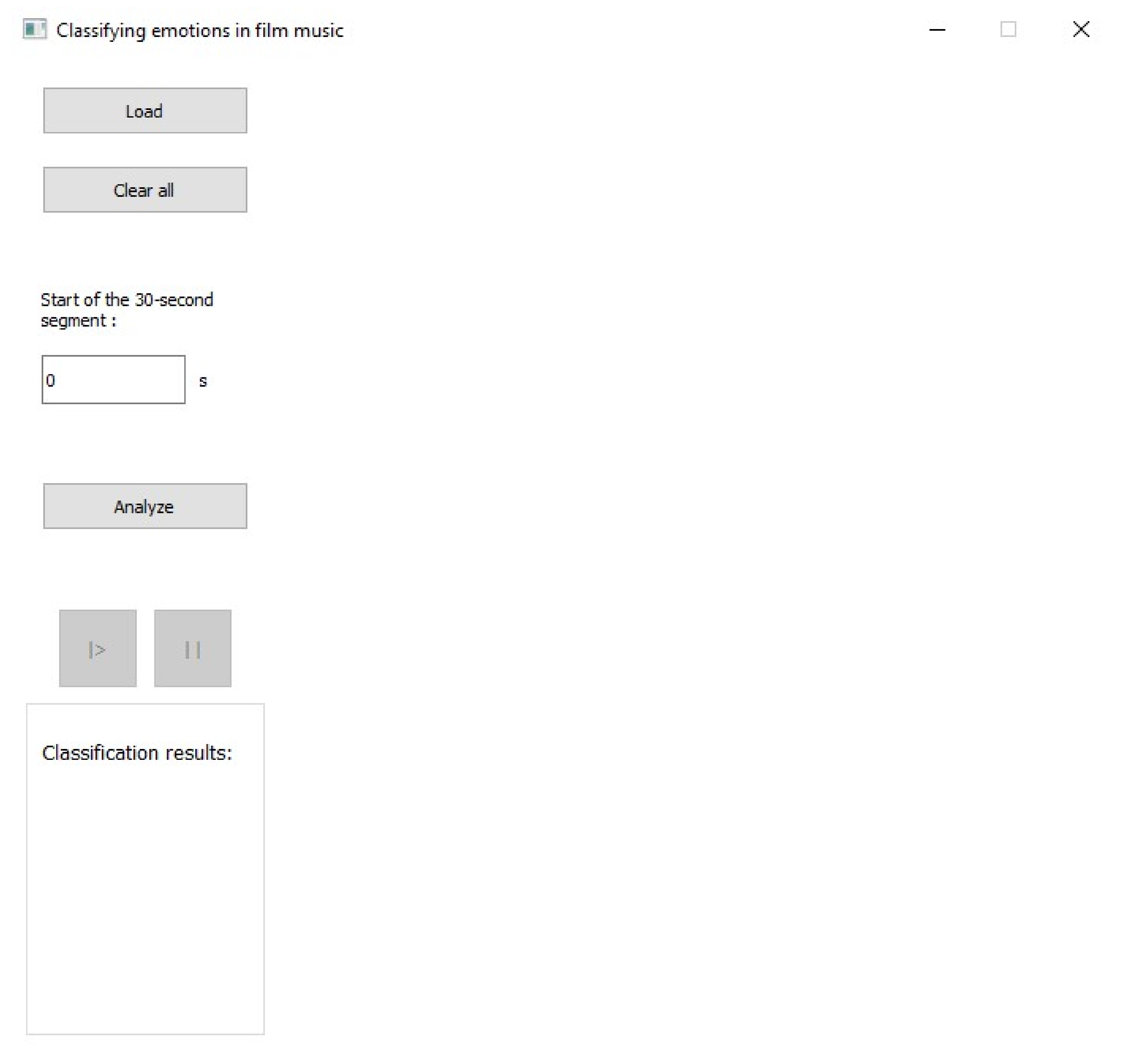Click the word 'segment :' in the label

coord(78,321)
